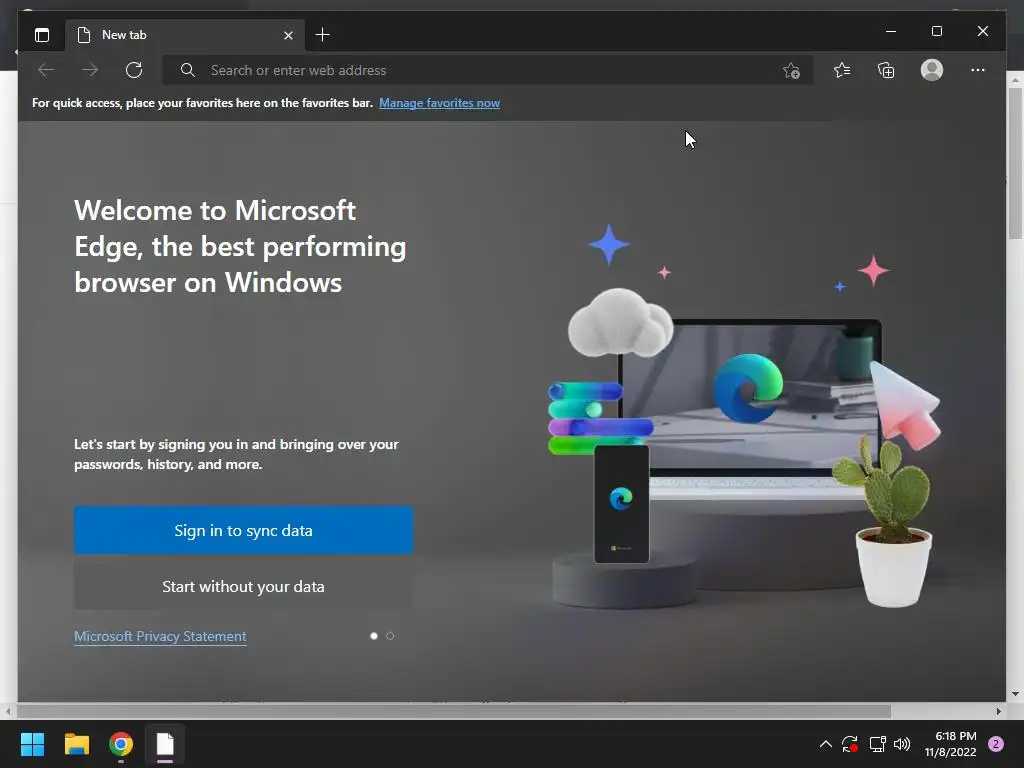Click the sync status tray icon

pos(850,744)
